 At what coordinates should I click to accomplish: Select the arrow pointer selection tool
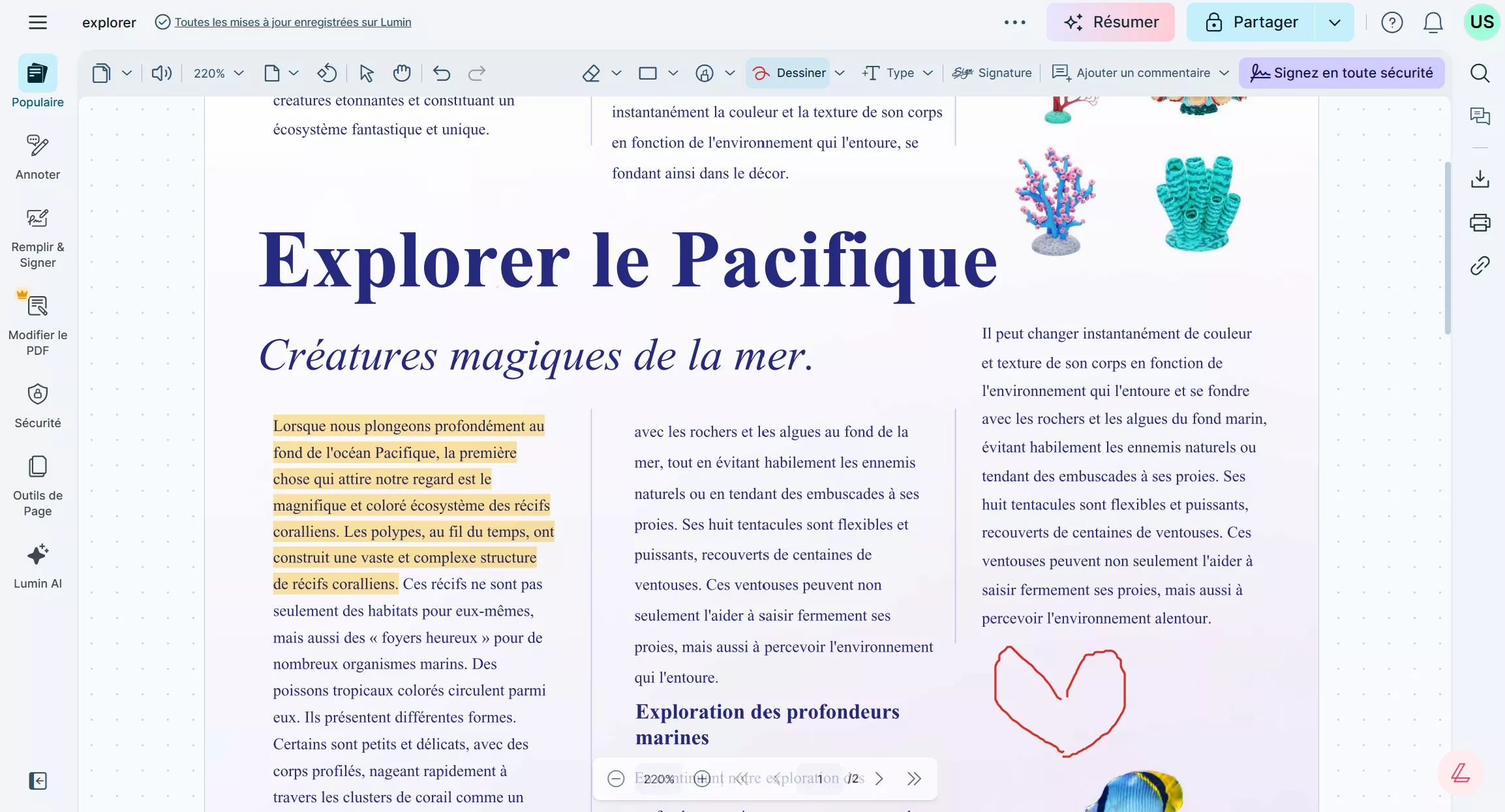tap(367, 73)
